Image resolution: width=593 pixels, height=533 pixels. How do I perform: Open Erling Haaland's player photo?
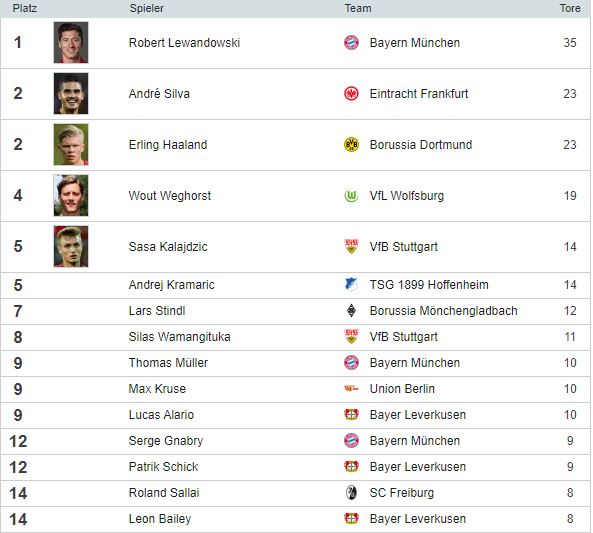71,145
